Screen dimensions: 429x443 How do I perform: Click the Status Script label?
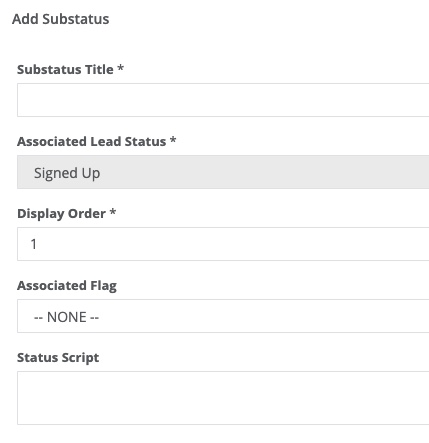[x=58, y=358]
